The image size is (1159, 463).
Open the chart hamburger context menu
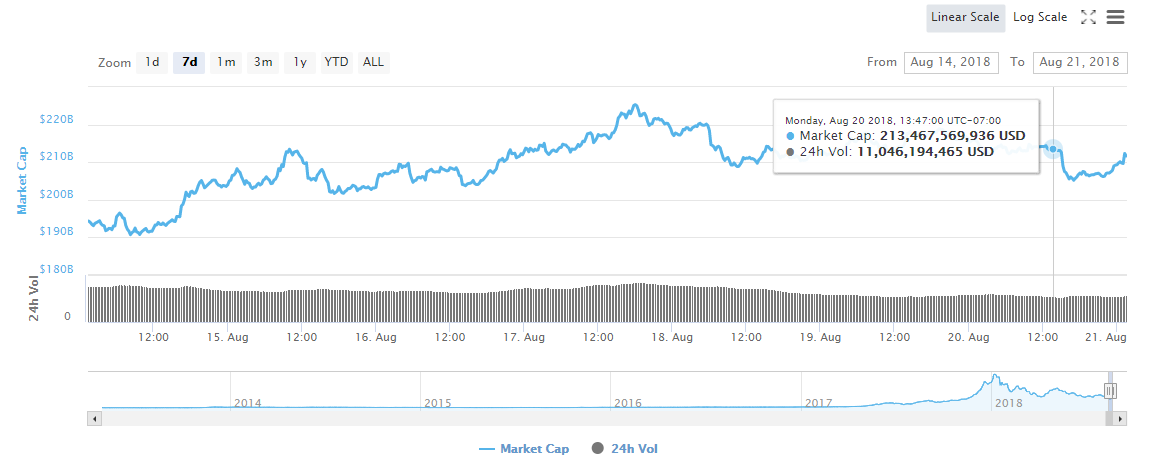[x=1115, y=17]
